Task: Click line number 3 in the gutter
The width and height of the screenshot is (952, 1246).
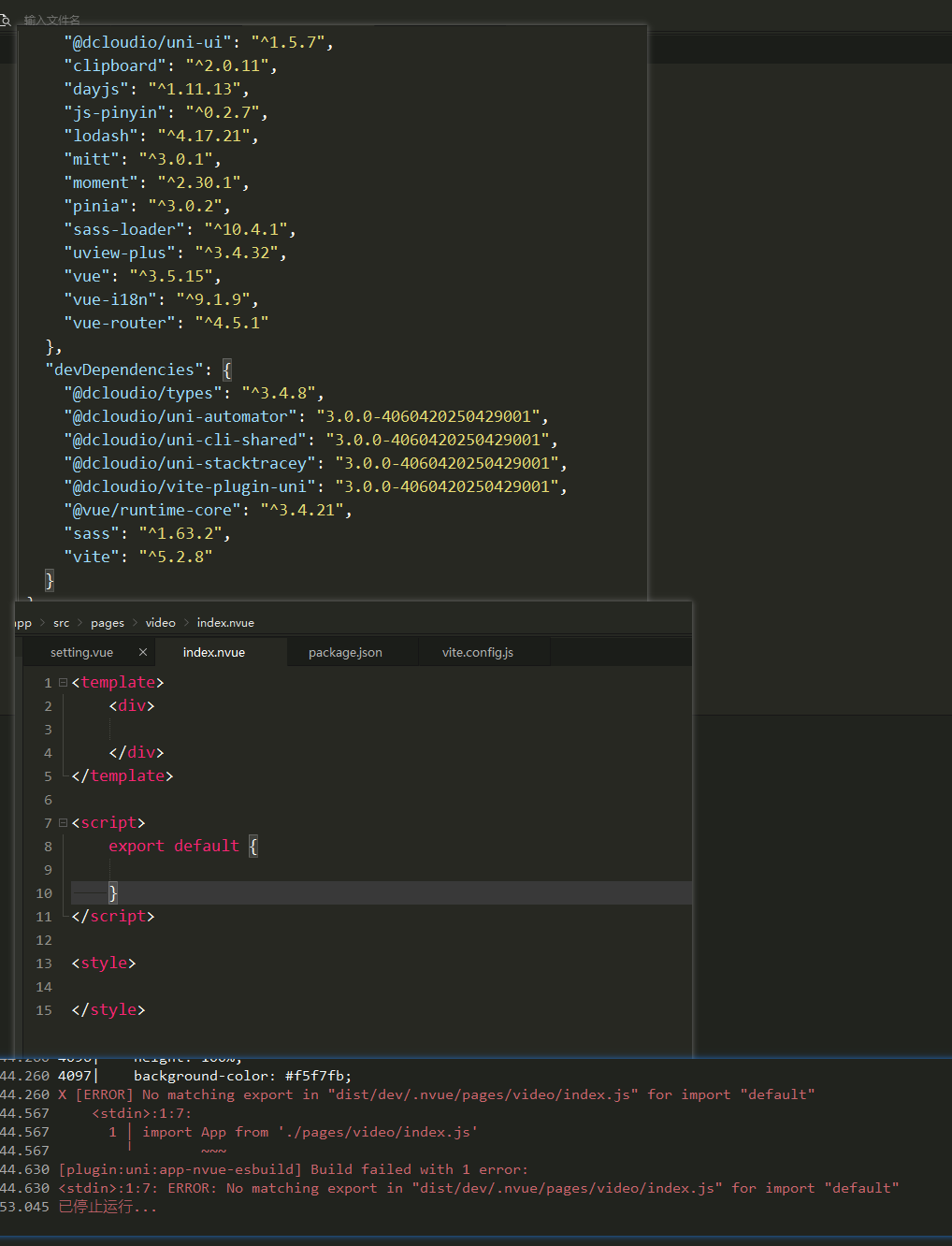Action: pyautogui.click(x=48, y=730)
